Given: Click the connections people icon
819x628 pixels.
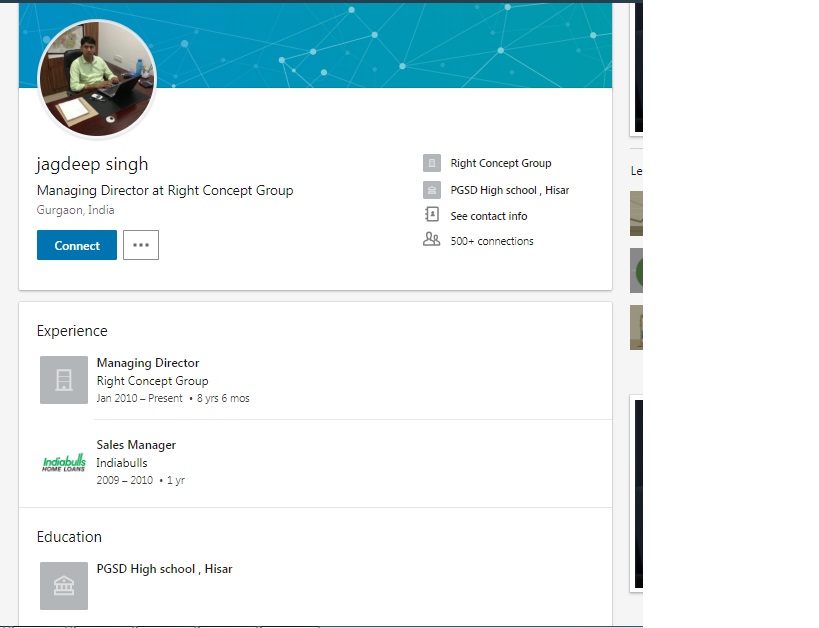Looking at the screenshot, I should [x=431, y=239].
